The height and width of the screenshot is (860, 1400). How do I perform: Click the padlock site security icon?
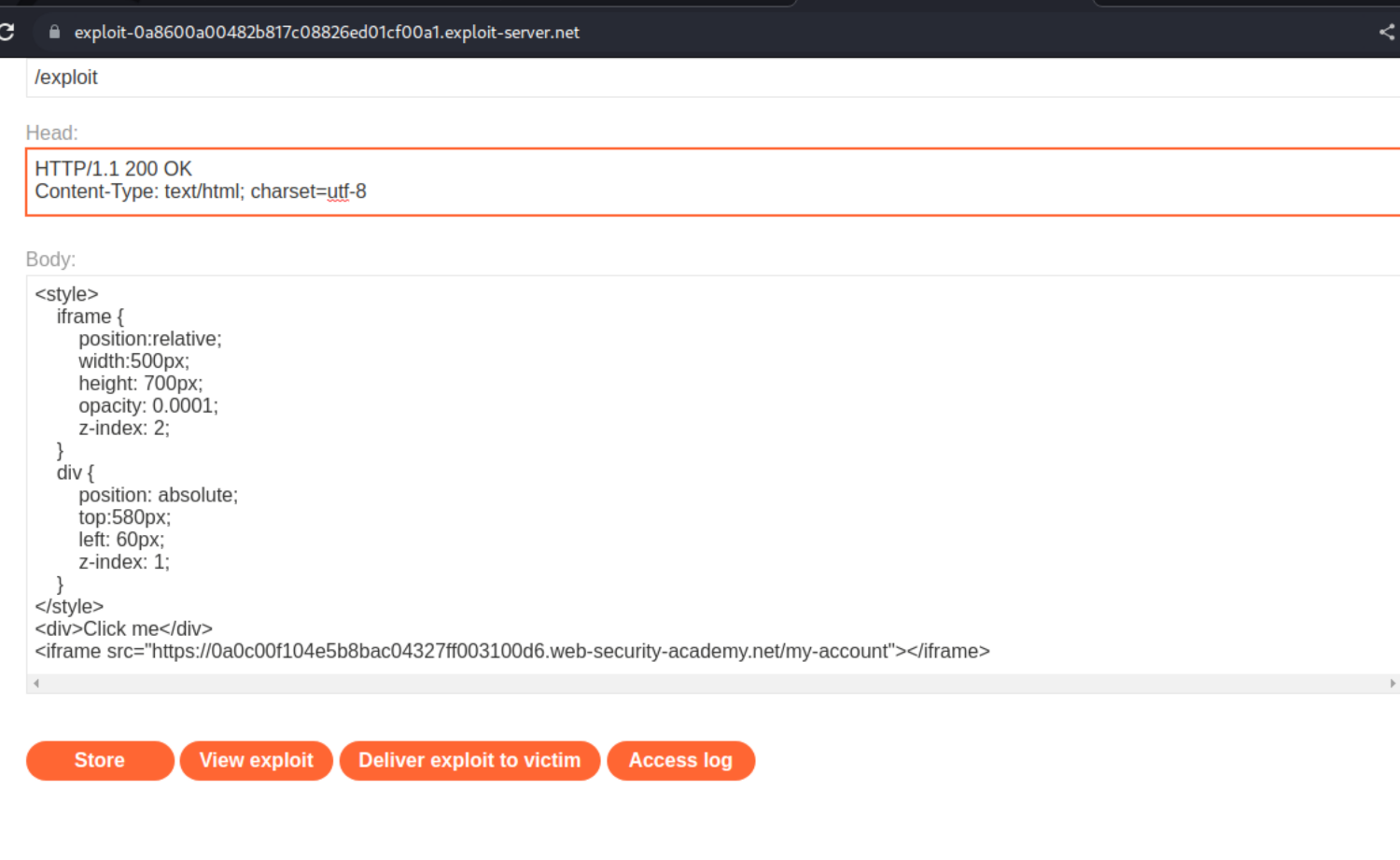pyautogui.click(x=54, y=32)
